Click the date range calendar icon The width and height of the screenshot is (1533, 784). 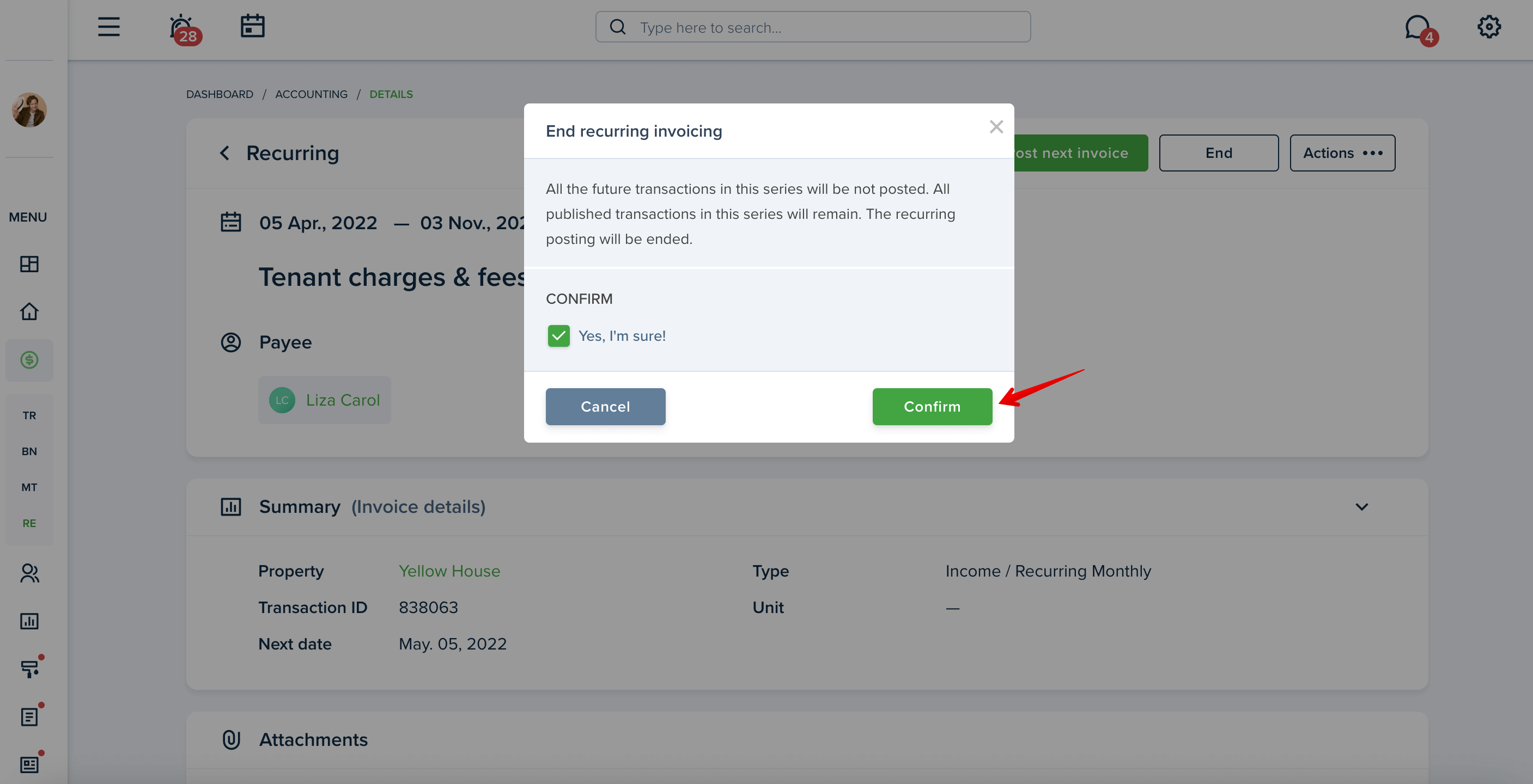(x=231, y=223)
